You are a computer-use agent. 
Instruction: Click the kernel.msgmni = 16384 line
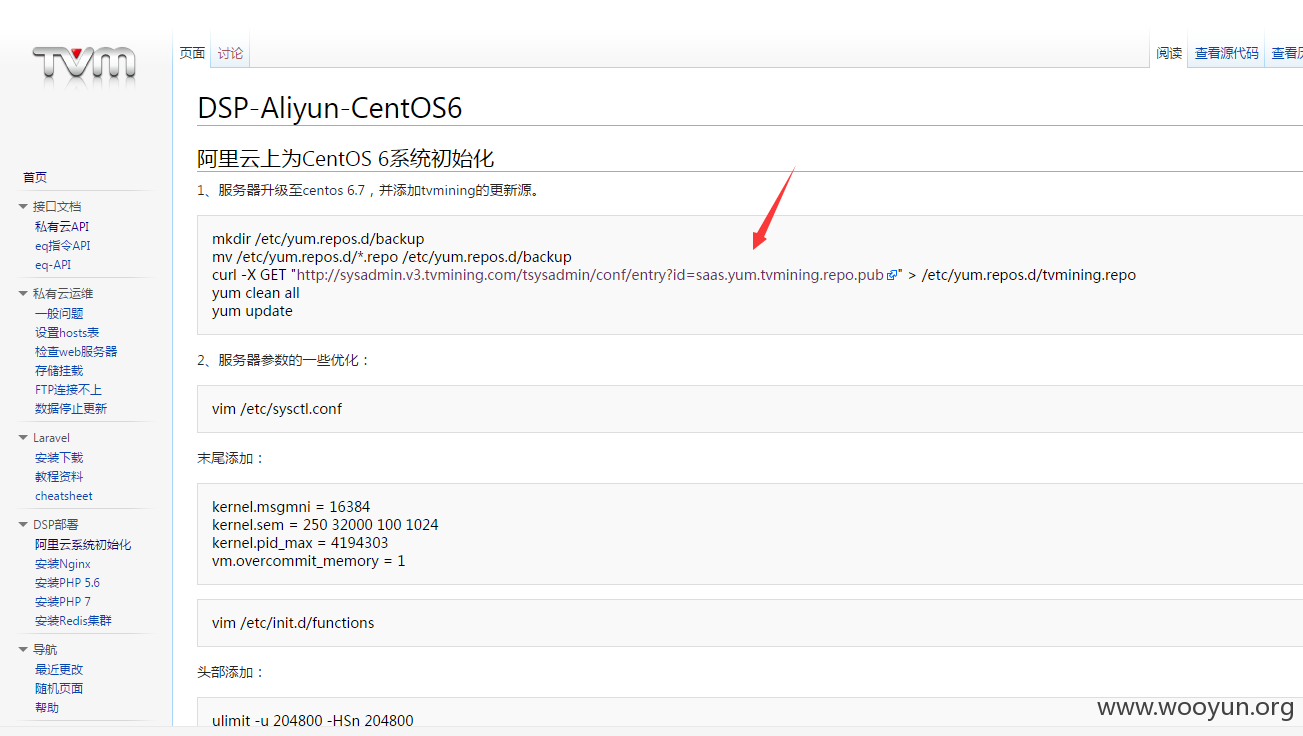291,507
